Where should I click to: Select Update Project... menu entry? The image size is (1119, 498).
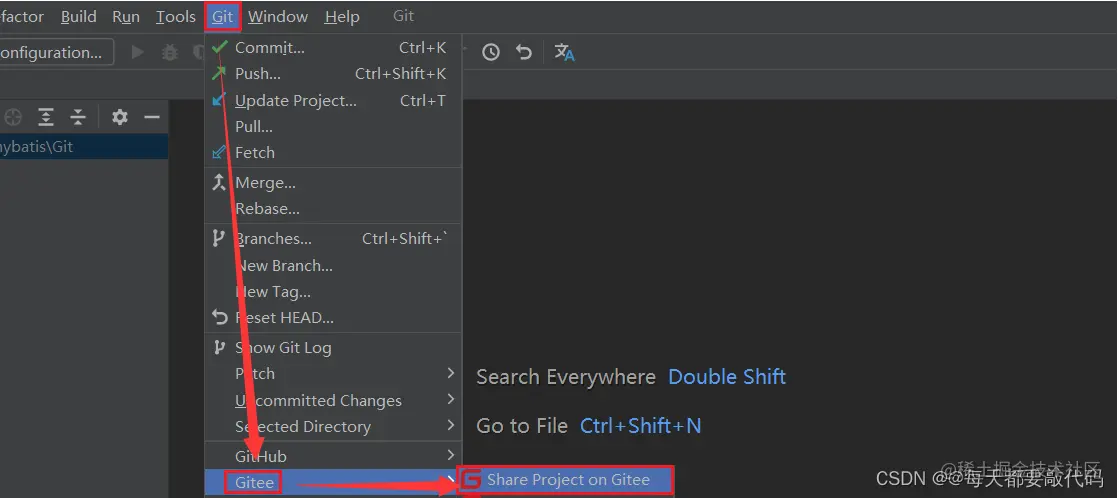(333, 101)
